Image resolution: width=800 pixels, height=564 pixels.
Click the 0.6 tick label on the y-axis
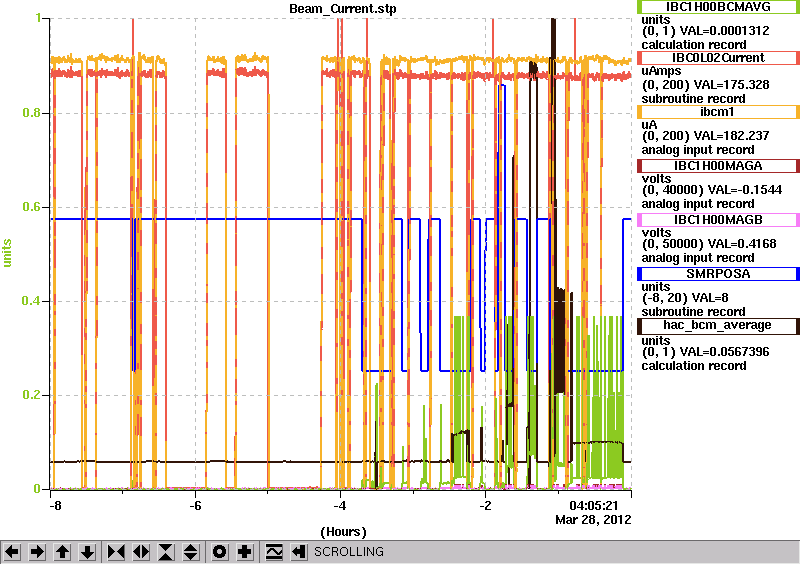click(x=31, y=207)
